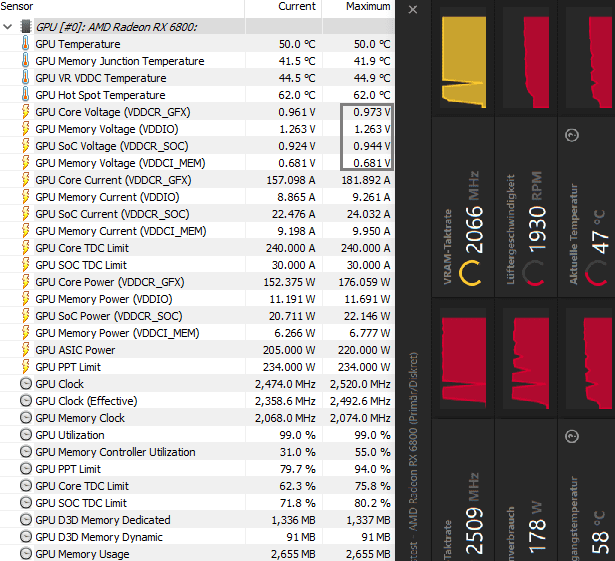Click the GPU chip icon beside AMD Radeon RX 6800
This screenshot has height=561, width=615.
point(25,27)
